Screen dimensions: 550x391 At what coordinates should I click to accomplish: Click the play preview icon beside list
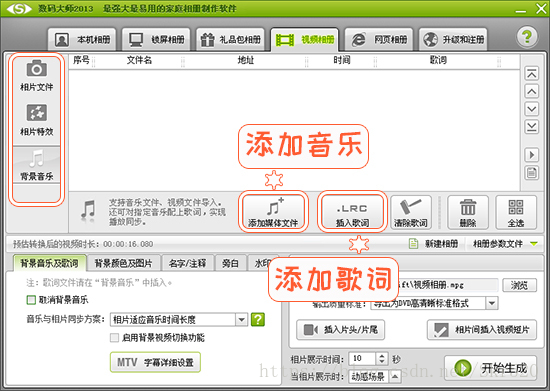532,155
